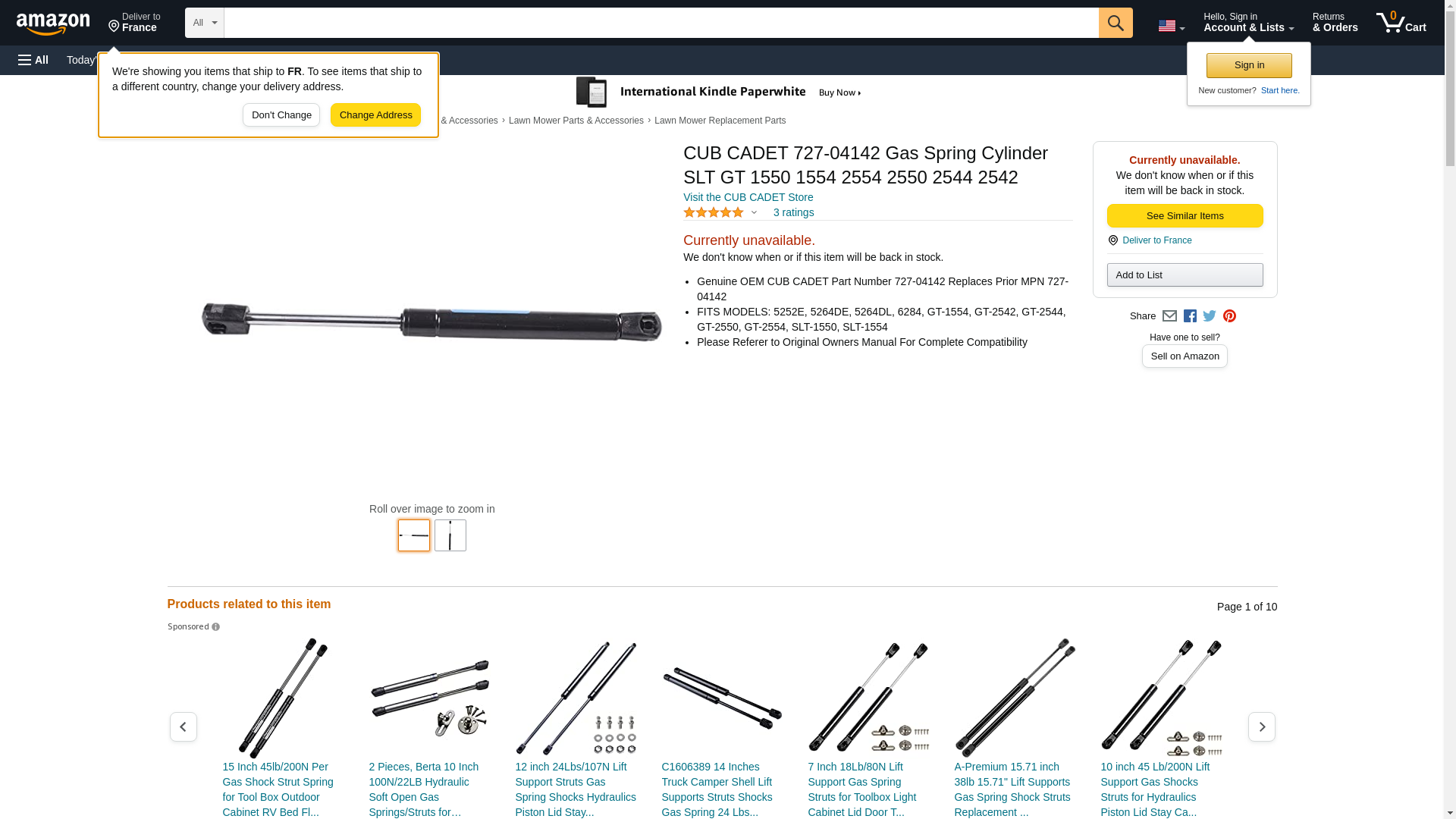Visit the CUB CADET Store link
The width and height of the screenshot is (1456, 819).
[x=748, y=197]
